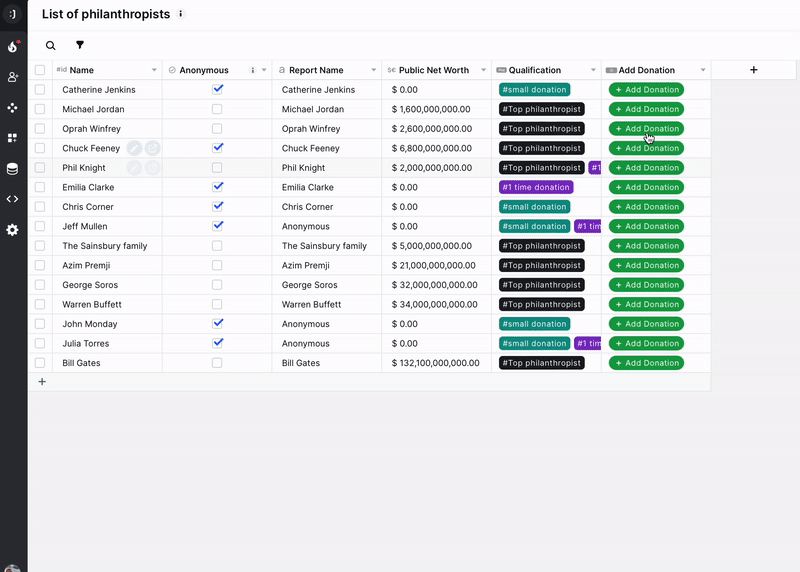
Task: Click open record icon on Chuck Feeney row
Action: (153, 148)
